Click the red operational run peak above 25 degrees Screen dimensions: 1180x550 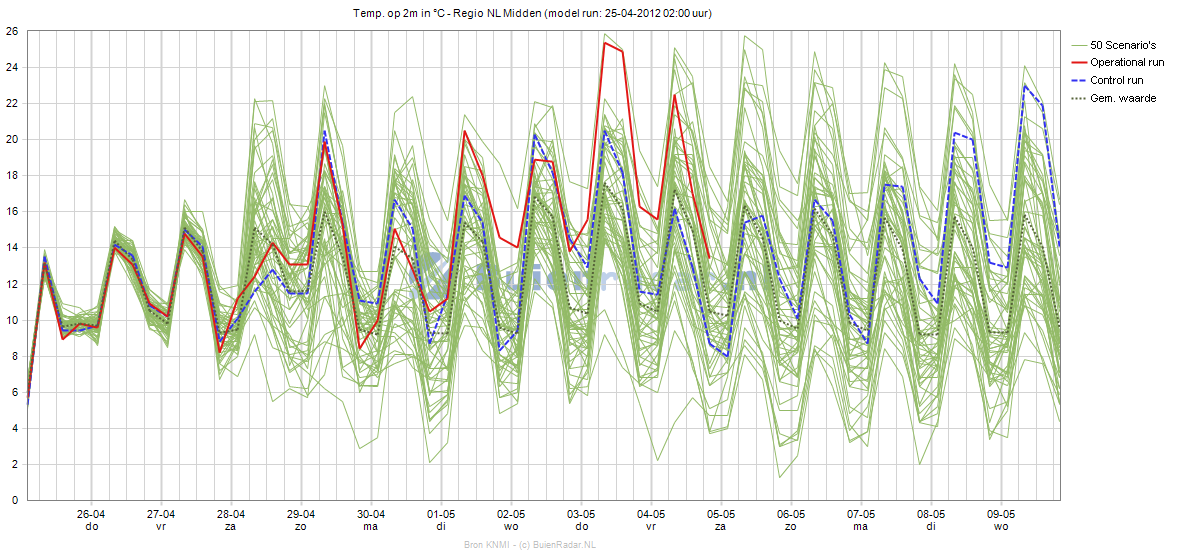point(605,43)
